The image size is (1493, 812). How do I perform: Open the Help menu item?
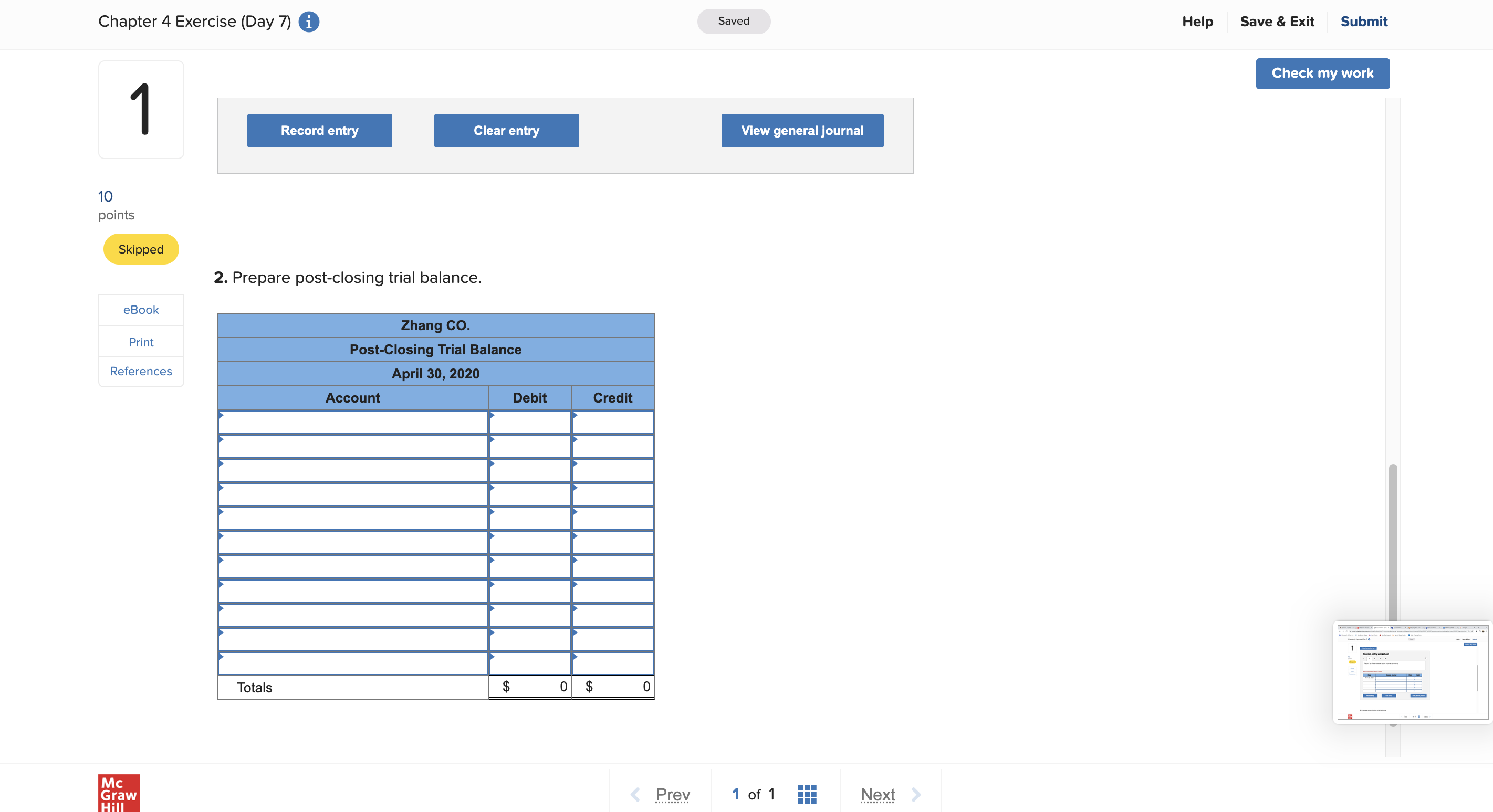coord(1197,22)
